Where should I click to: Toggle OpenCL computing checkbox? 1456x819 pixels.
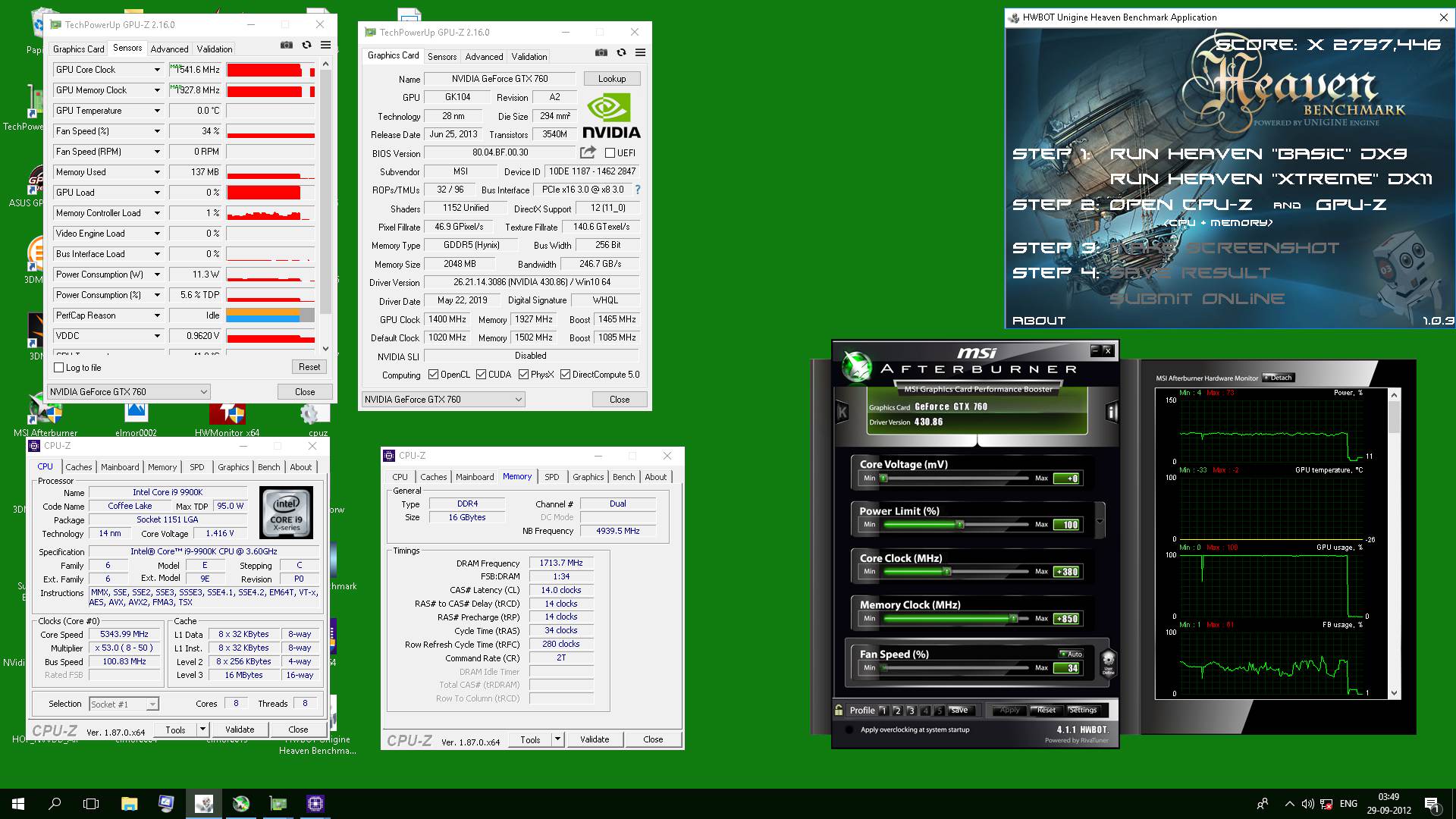click(x=433, y=375)
